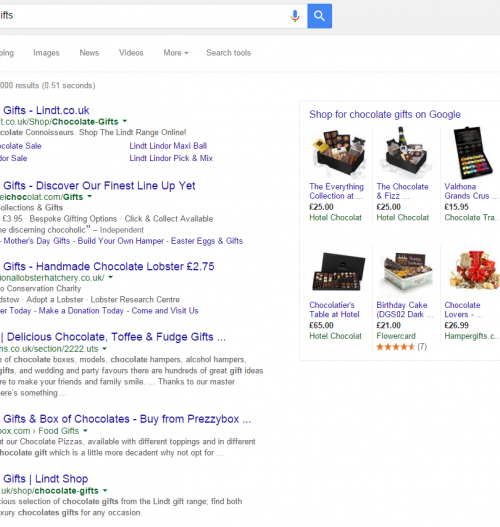Open Build Your Own Hamper link
Viewport: 500px width, 527px height.
121,241
